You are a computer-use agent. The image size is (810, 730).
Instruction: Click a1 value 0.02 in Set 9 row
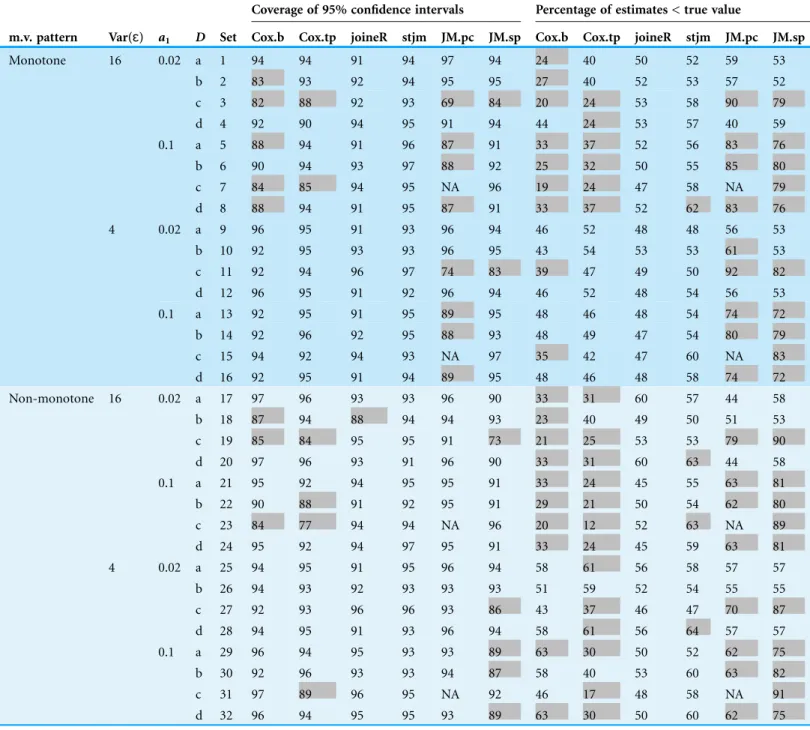[169, 230]
